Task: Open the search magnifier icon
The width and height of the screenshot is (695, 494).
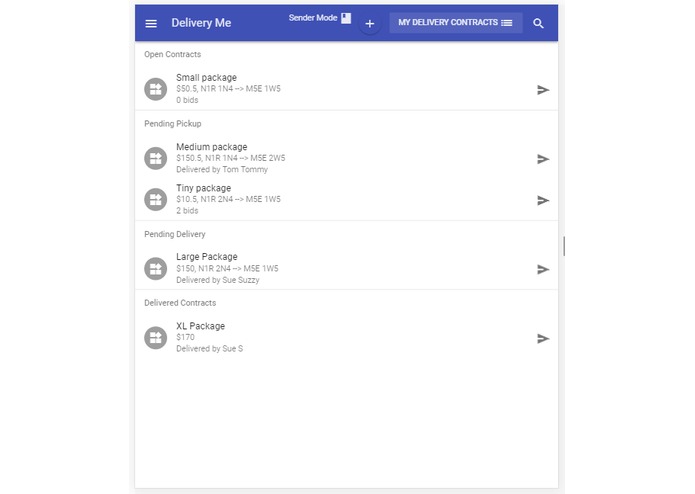Action: point(538,23)
